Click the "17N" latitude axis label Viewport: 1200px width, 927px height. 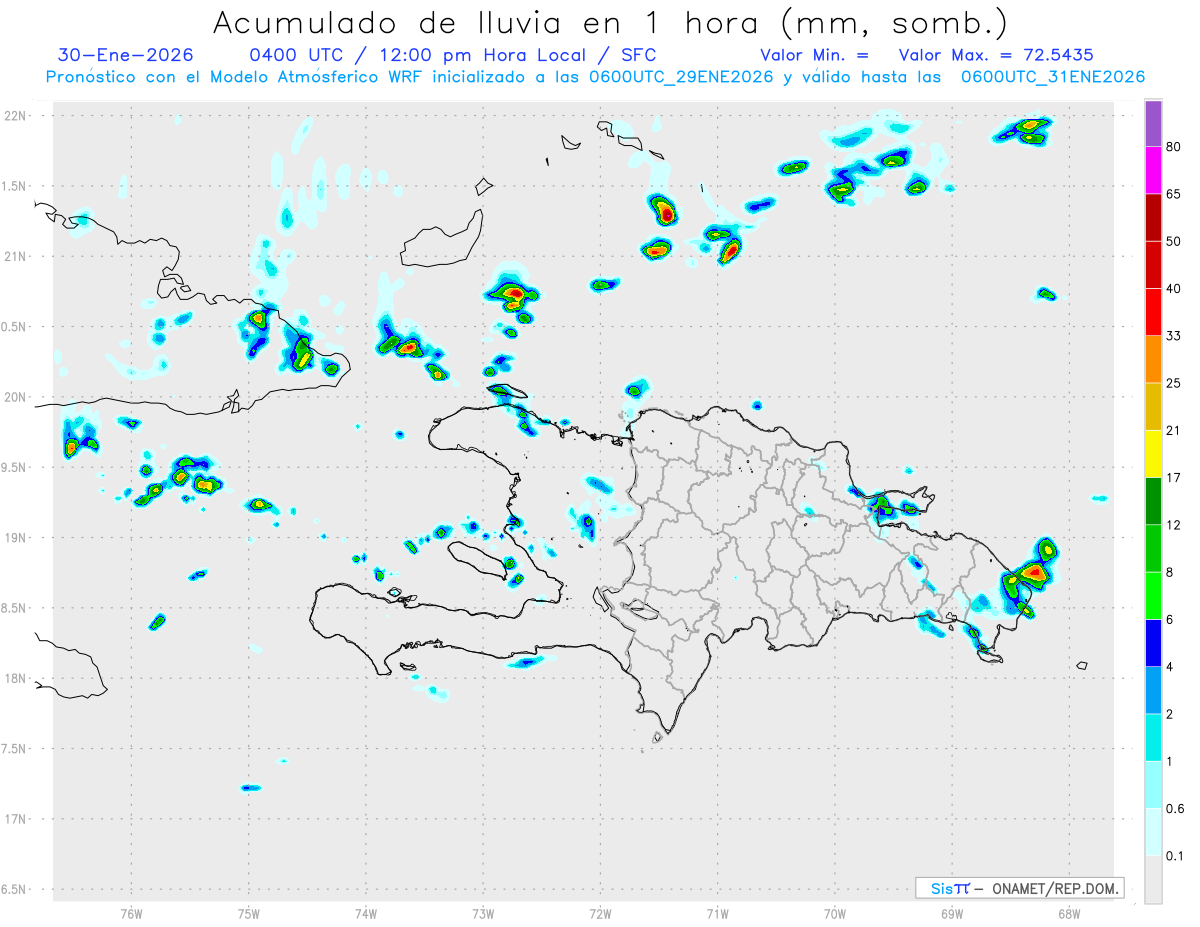[15, 819]
